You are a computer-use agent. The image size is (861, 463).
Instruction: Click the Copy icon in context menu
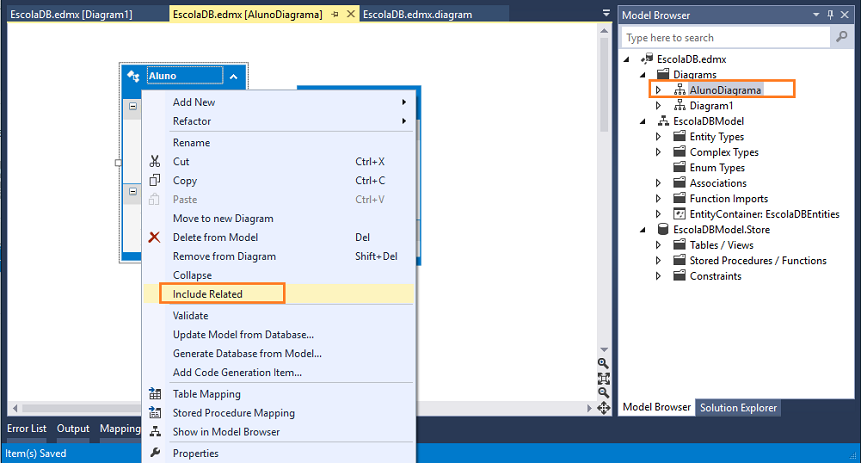(x=155, y=180)
